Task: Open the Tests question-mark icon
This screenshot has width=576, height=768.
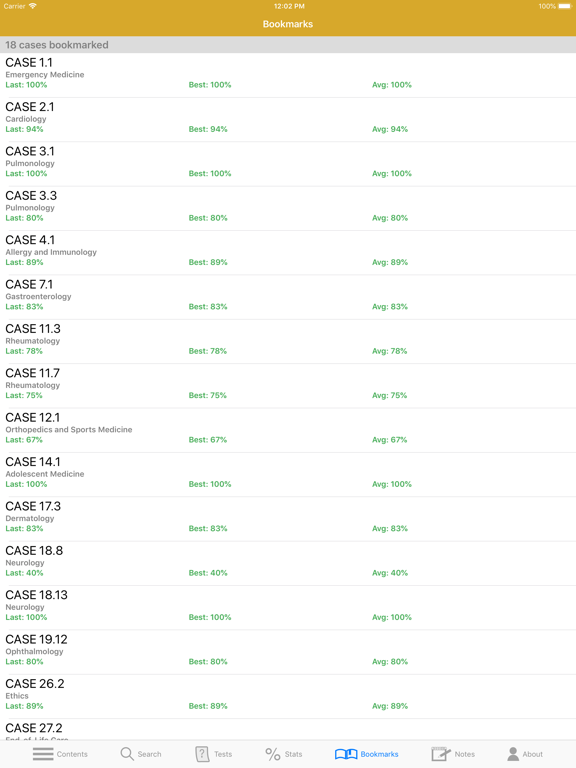Action: pos(202,754)
